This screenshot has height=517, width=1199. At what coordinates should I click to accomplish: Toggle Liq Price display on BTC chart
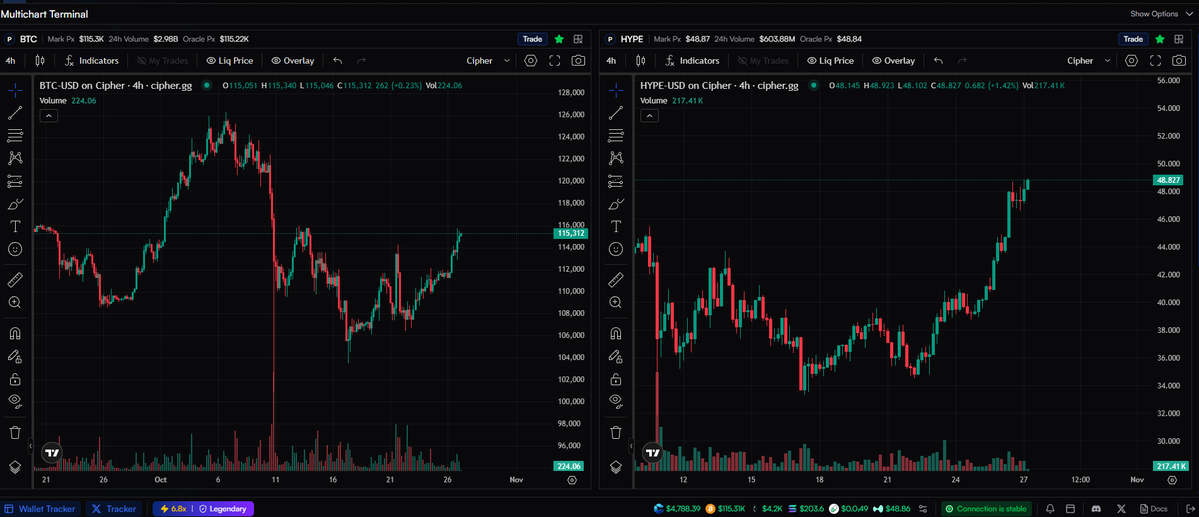(x=229, y=61)
